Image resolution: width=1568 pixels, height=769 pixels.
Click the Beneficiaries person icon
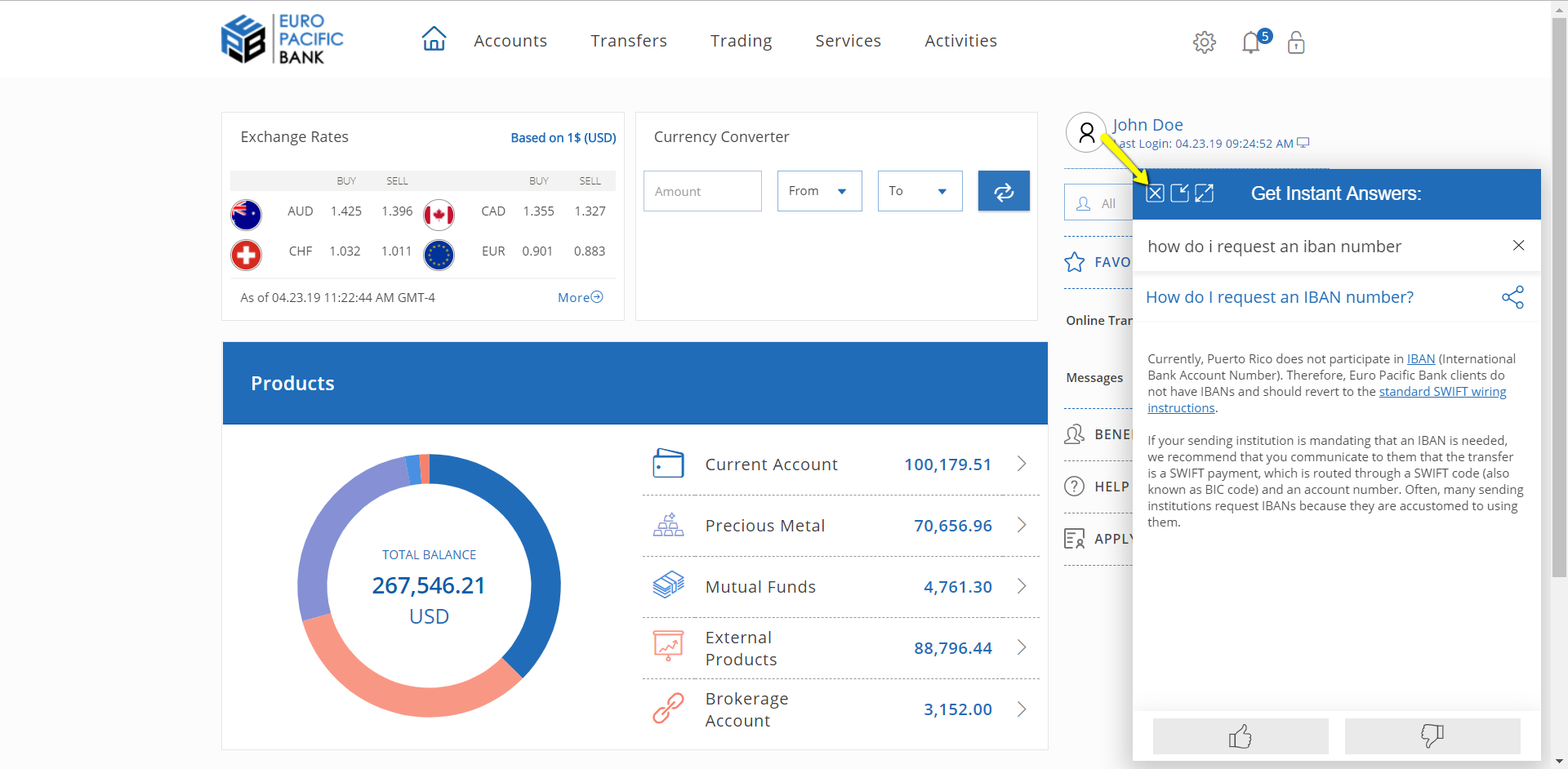[x=1075, y=434]
